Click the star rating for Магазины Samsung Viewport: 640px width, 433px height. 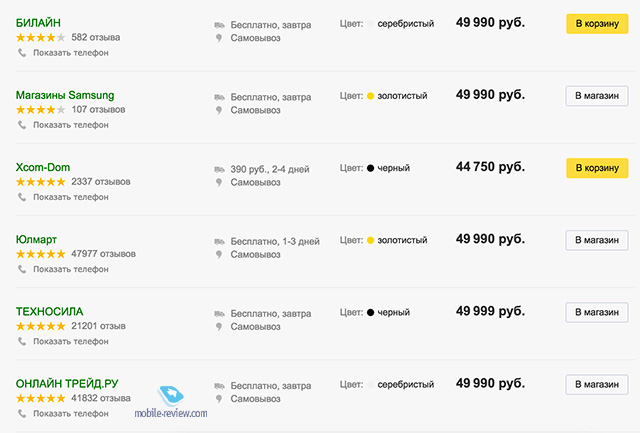40,109
